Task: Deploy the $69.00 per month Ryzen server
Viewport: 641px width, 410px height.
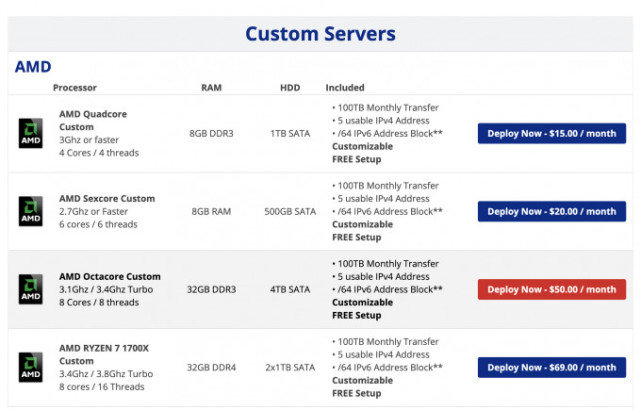Action: pyautogui.click(x=551, y=367)
